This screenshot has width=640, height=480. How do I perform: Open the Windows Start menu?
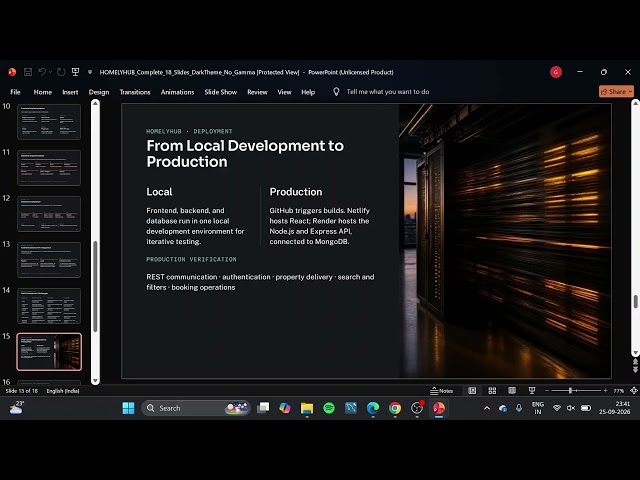128,408
